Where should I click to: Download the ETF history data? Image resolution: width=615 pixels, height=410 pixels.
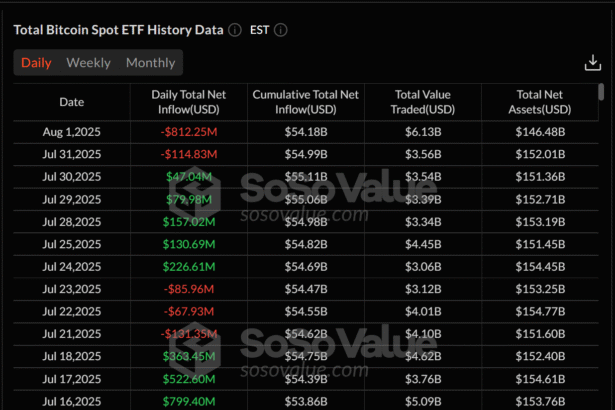point(592,63)
